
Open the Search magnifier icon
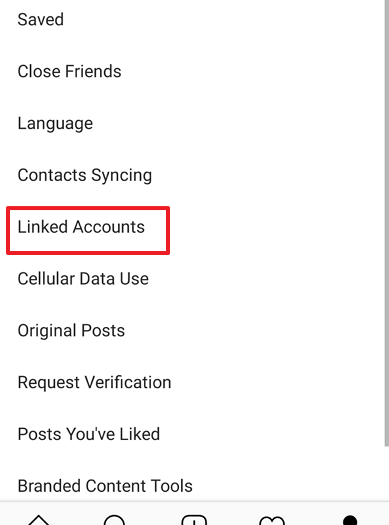[114, 520]
